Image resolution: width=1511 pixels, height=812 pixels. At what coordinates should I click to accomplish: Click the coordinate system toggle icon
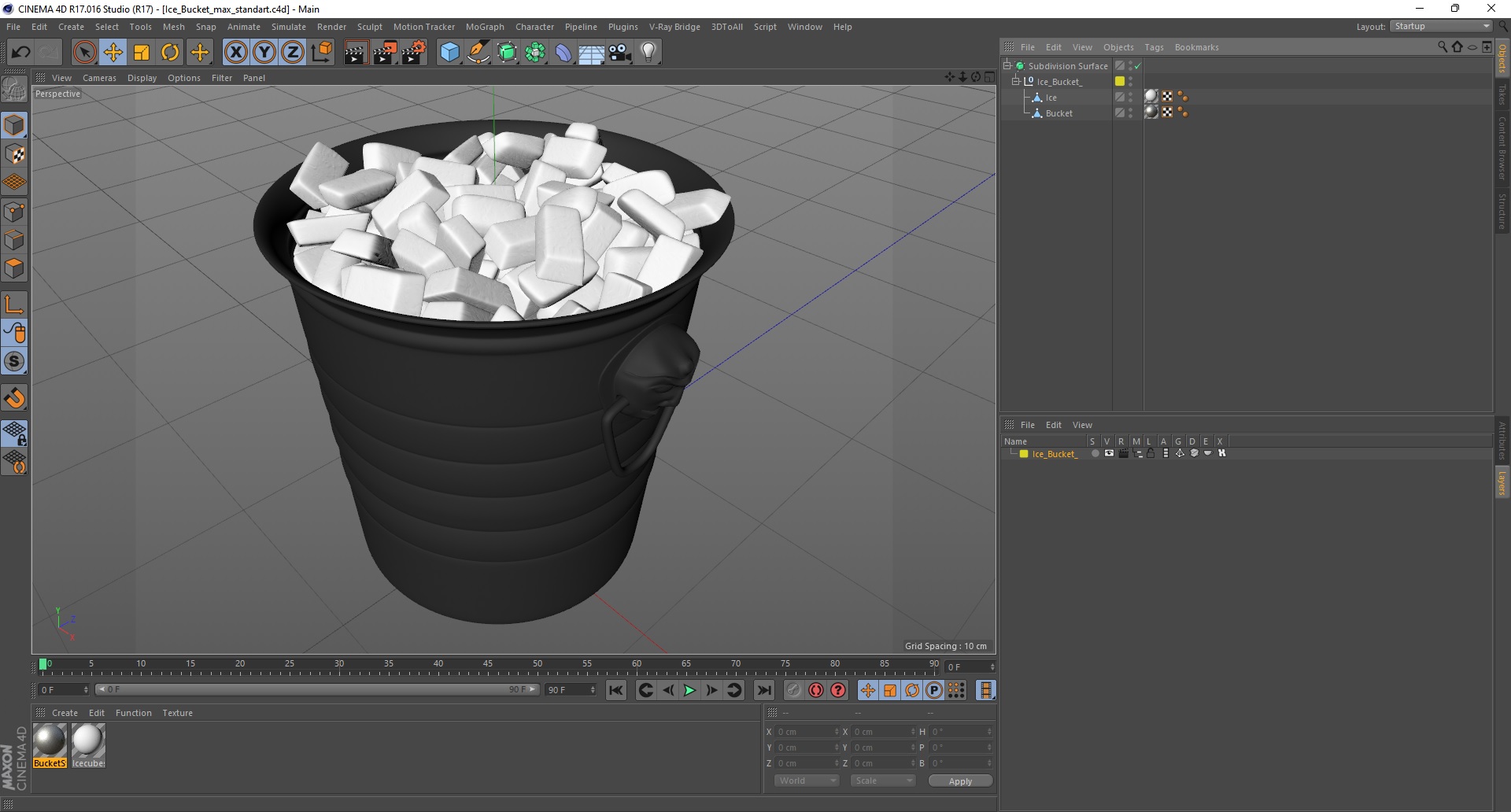pos(322,53)
